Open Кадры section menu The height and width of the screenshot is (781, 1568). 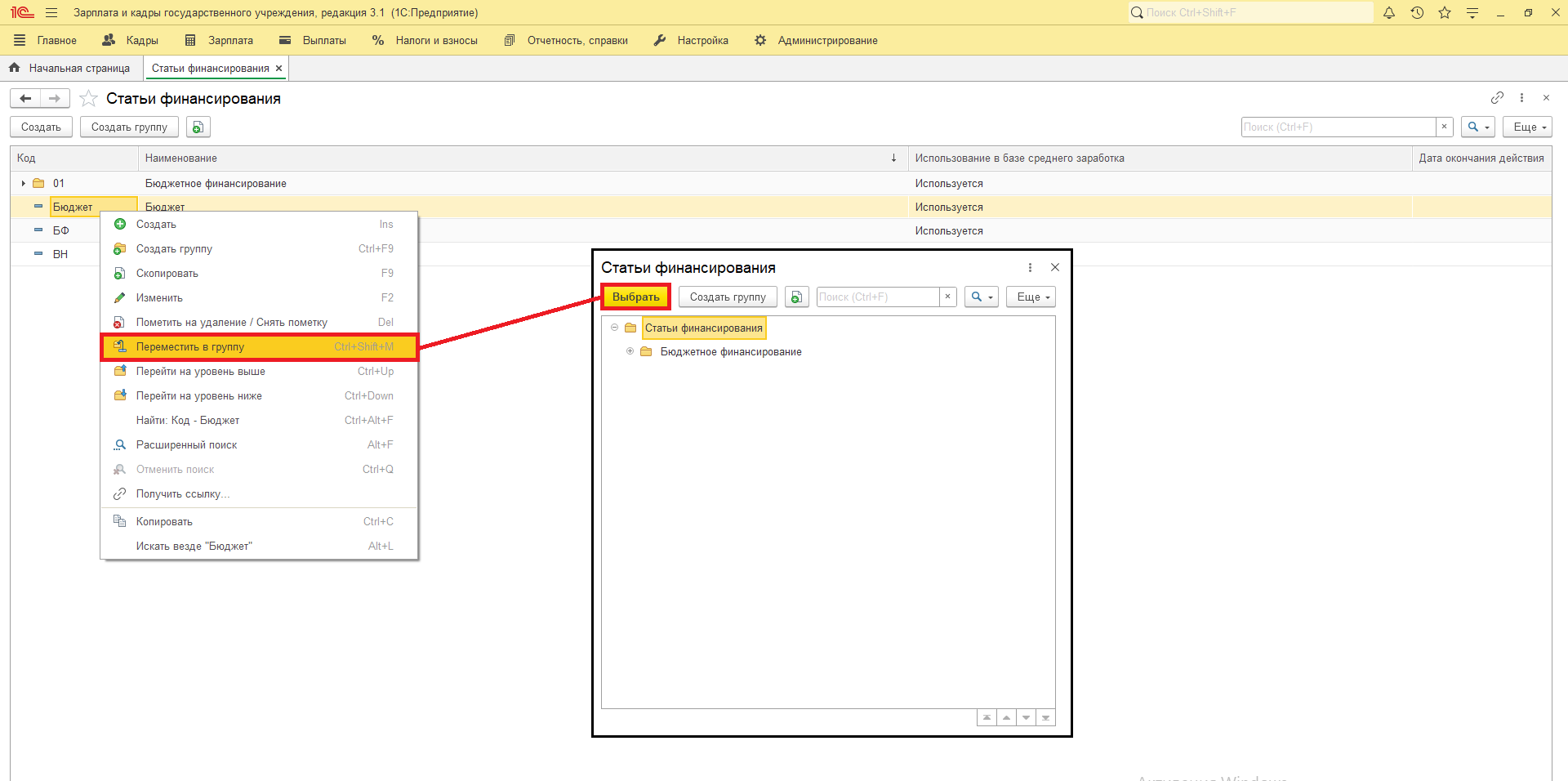[131, 40]
